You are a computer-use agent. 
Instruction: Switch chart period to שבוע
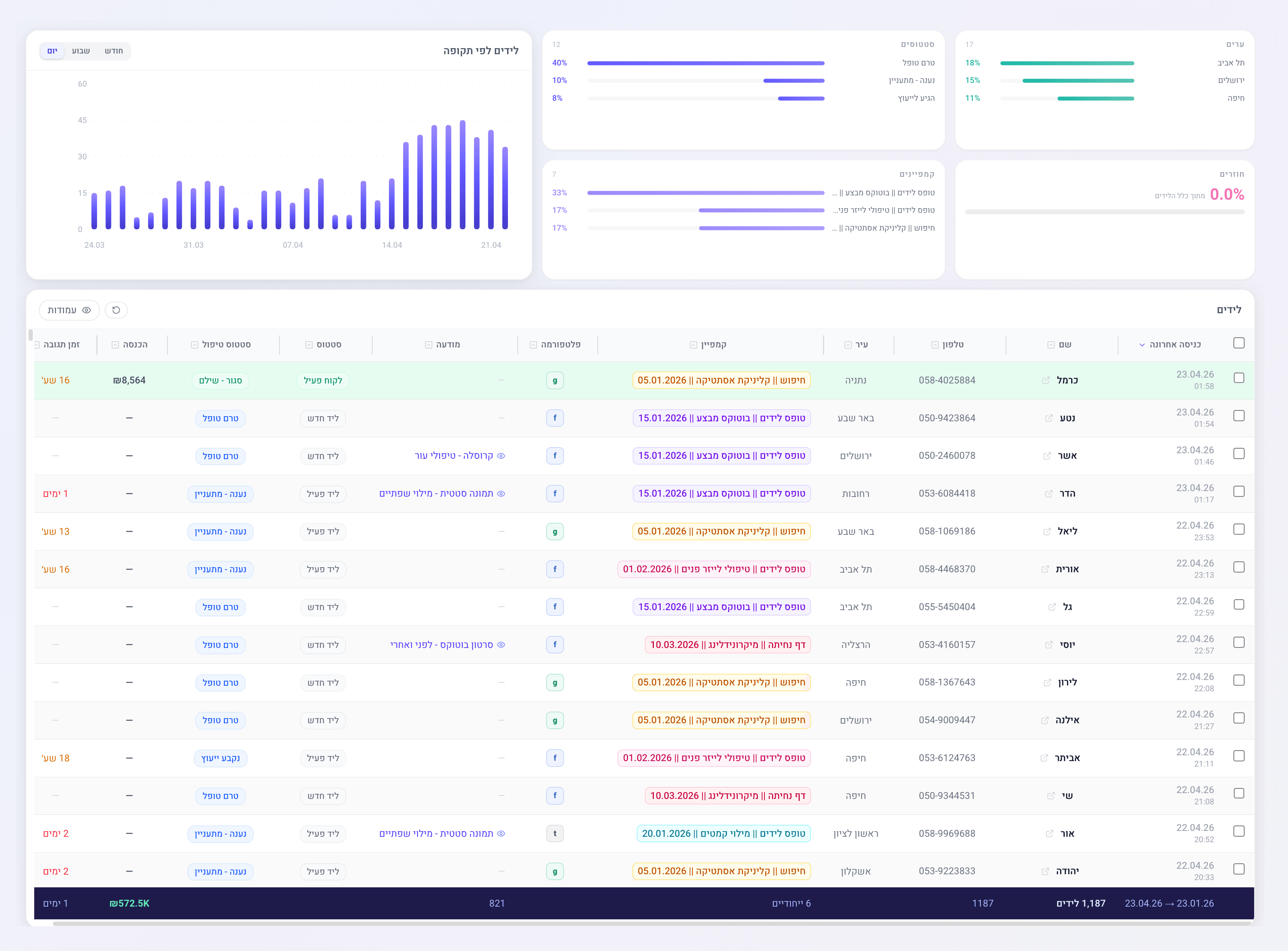coord(81,51)
